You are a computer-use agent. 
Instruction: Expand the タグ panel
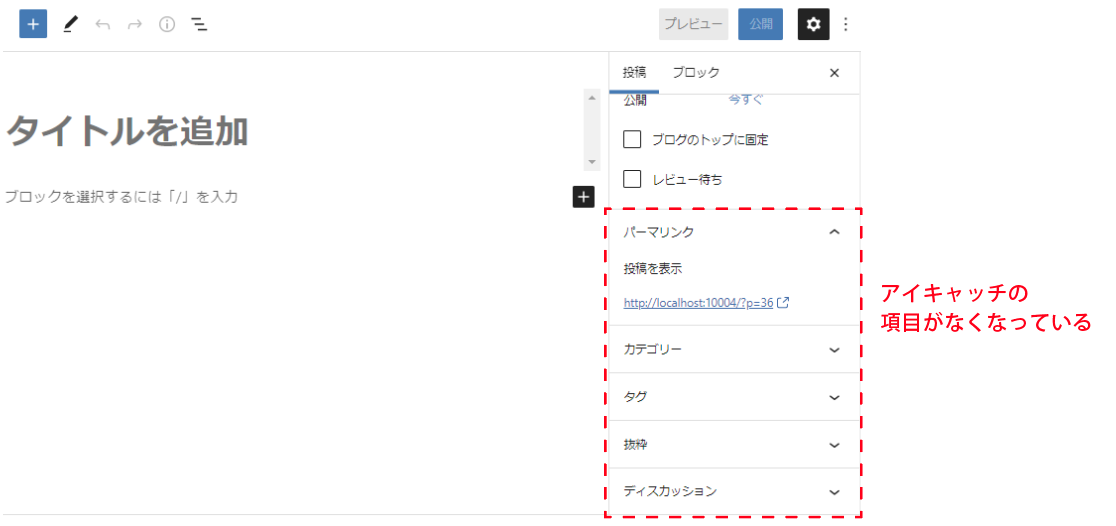click(733, 396)
